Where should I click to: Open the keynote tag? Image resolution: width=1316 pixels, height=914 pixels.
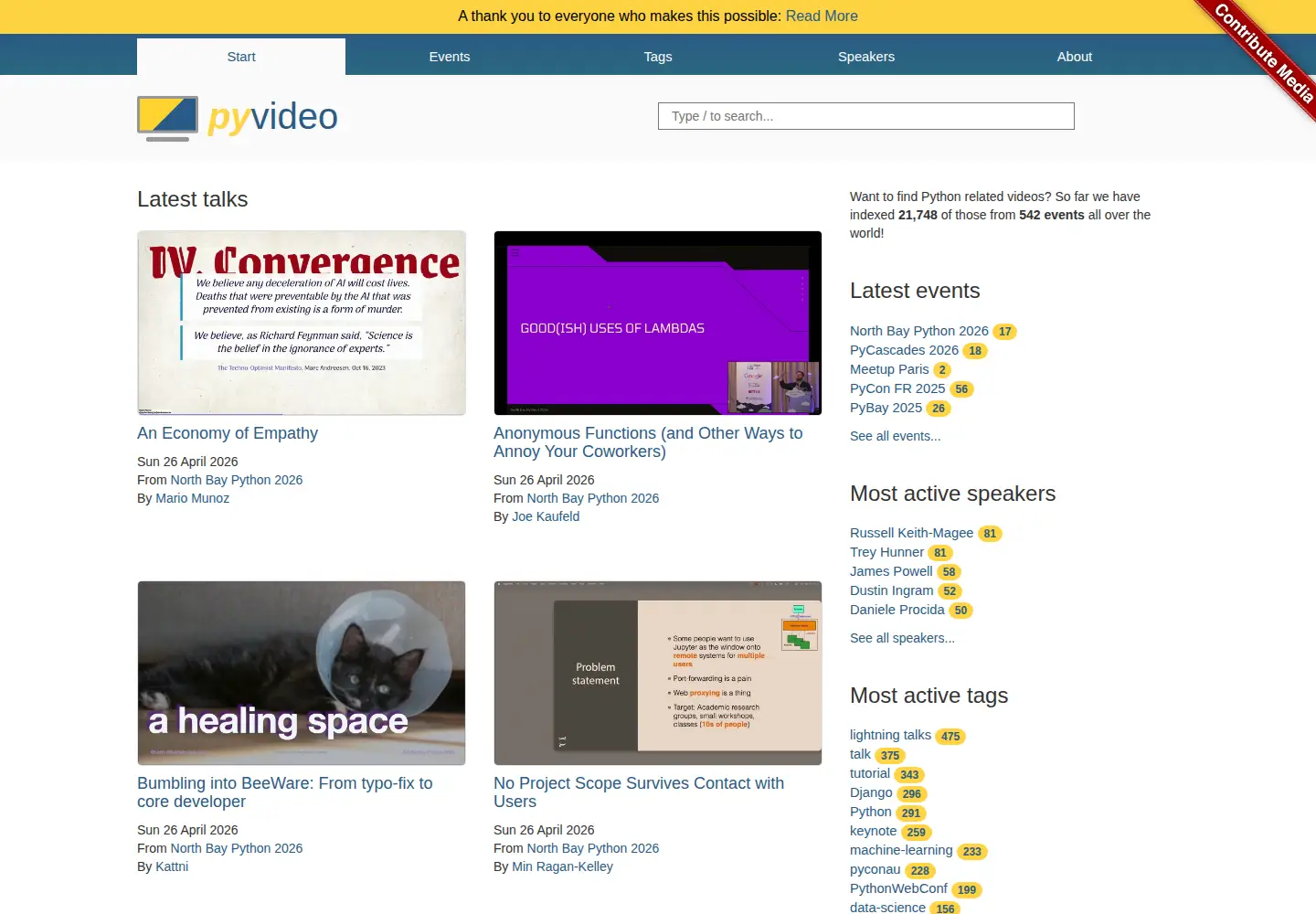873,831
